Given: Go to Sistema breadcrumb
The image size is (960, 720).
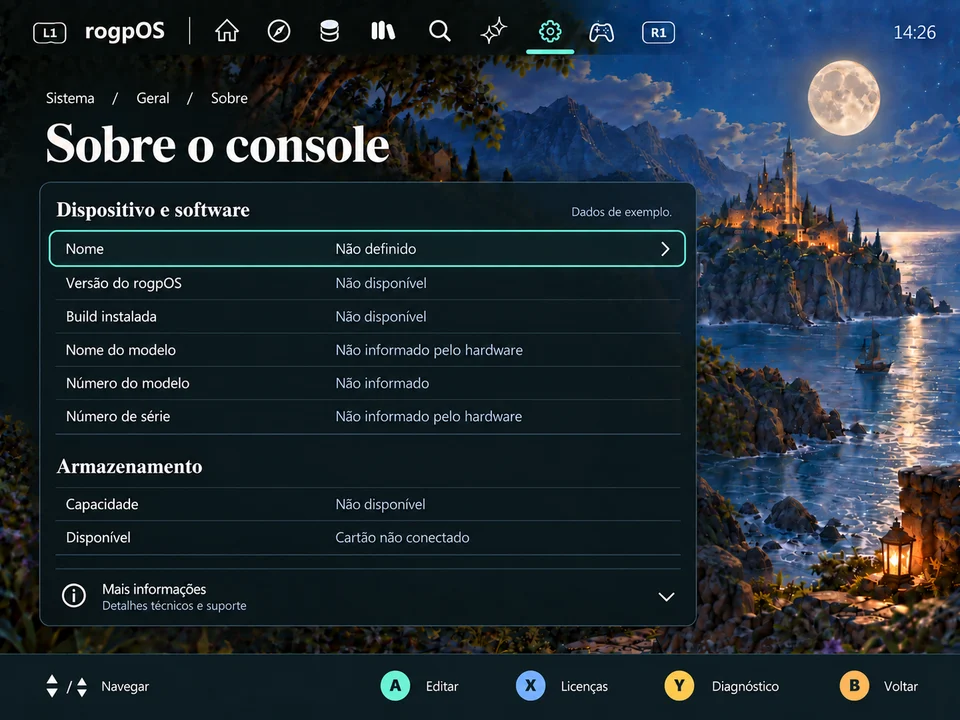Looking at the screenshot, I should click(70, 98).
